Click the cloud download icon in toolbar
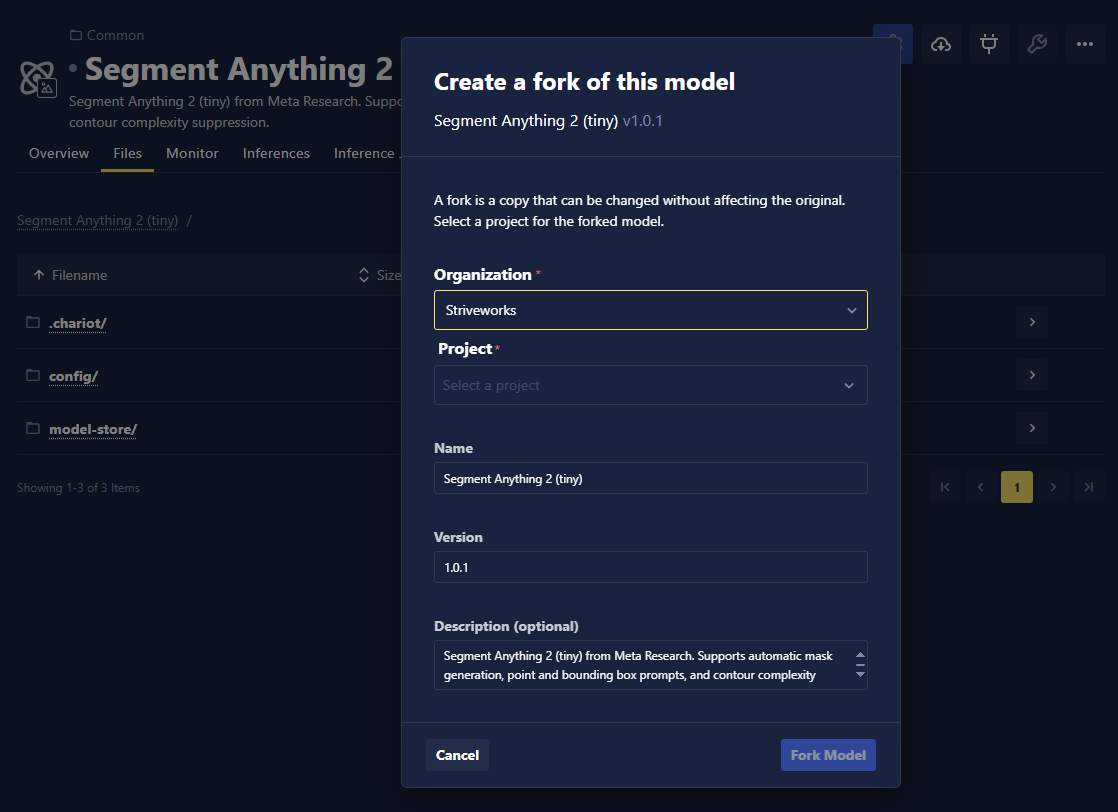1118x812 pixels. (x=940, y=44)
